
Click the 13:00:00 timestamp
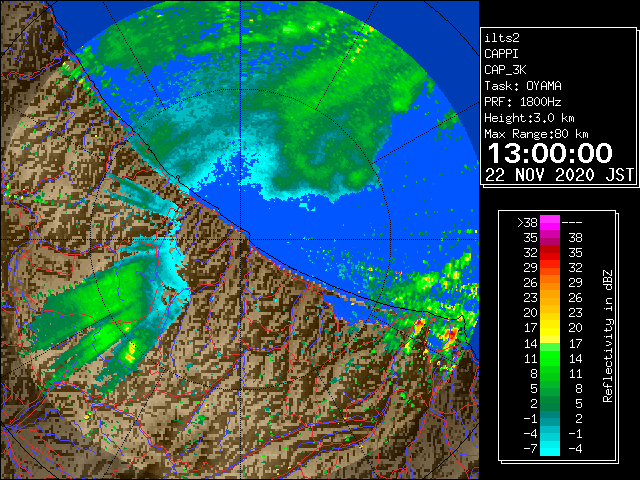pos(550,153)
